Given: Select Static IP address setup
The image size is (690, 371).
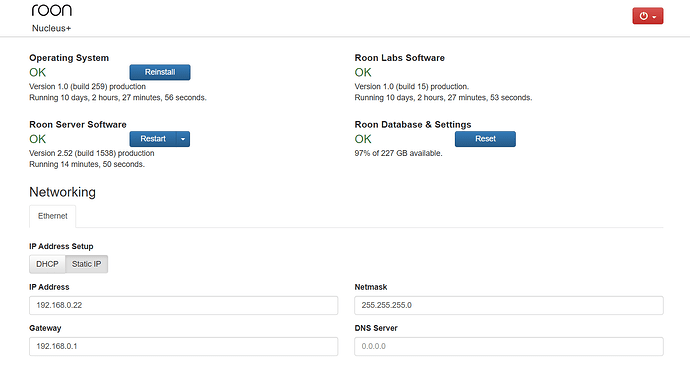Looking at the screenshot, I should tap(86, 264).
